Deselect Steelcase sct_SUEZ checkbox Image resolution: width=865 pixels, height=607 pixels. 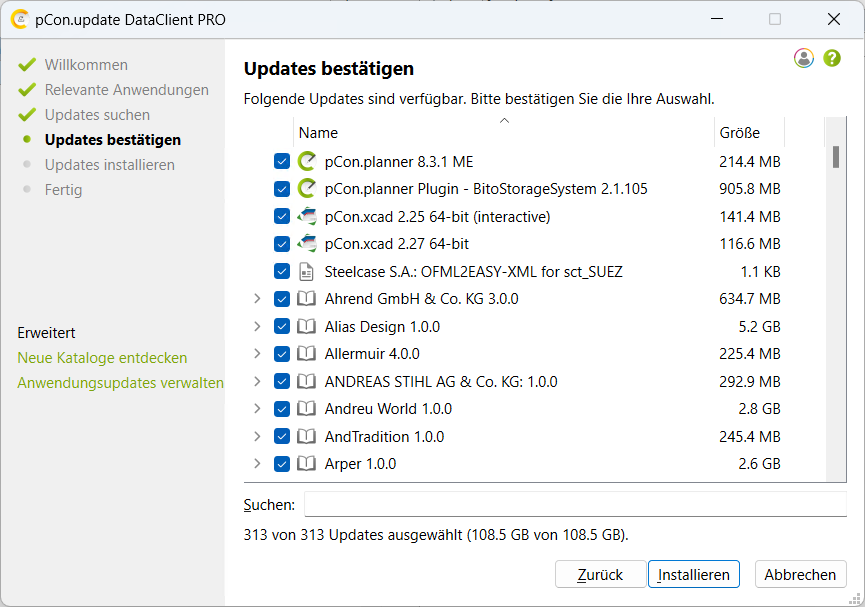click(282, 271)
